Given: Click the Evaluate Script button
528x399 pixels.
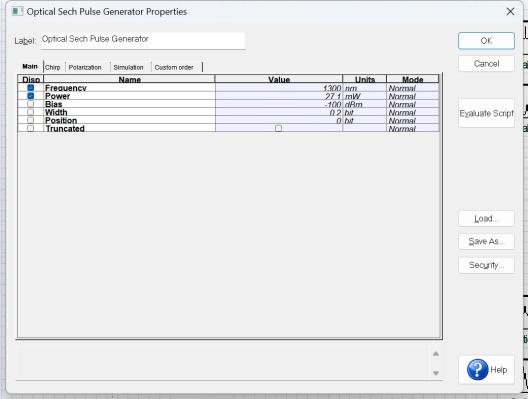Looking at the screenshot, I should pos(486,113).
